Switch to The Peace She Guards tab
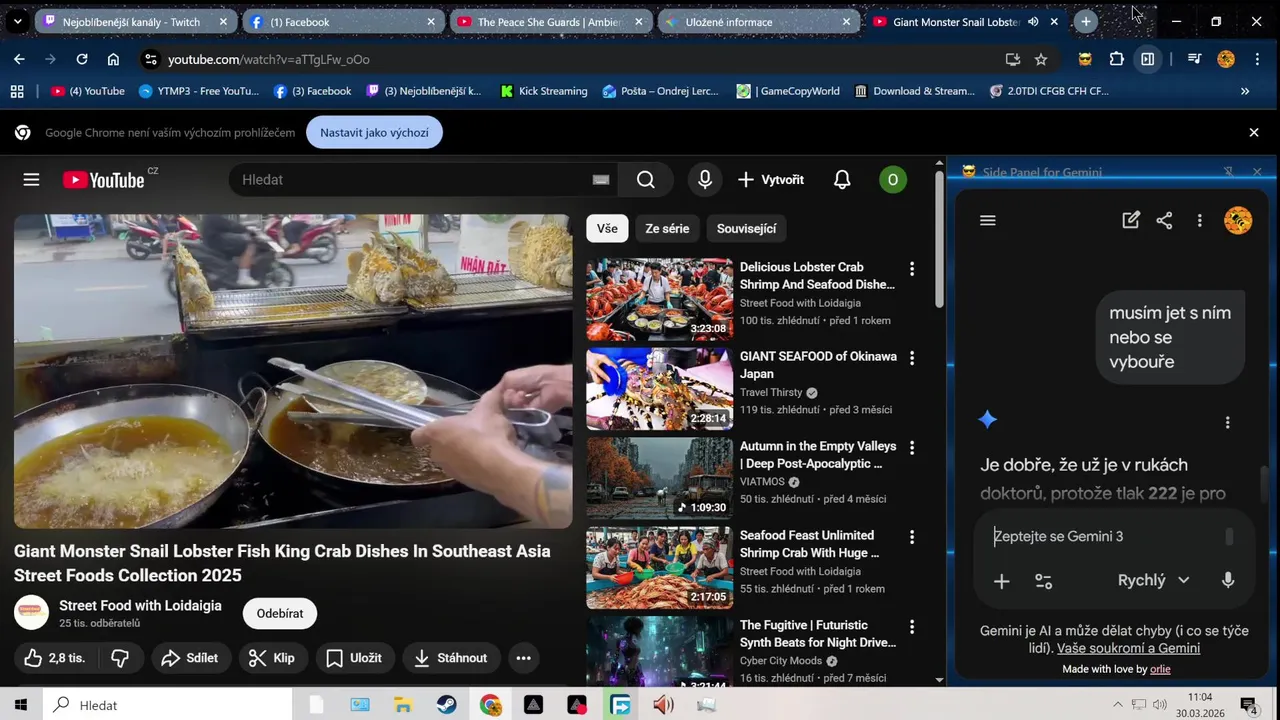 551,22
